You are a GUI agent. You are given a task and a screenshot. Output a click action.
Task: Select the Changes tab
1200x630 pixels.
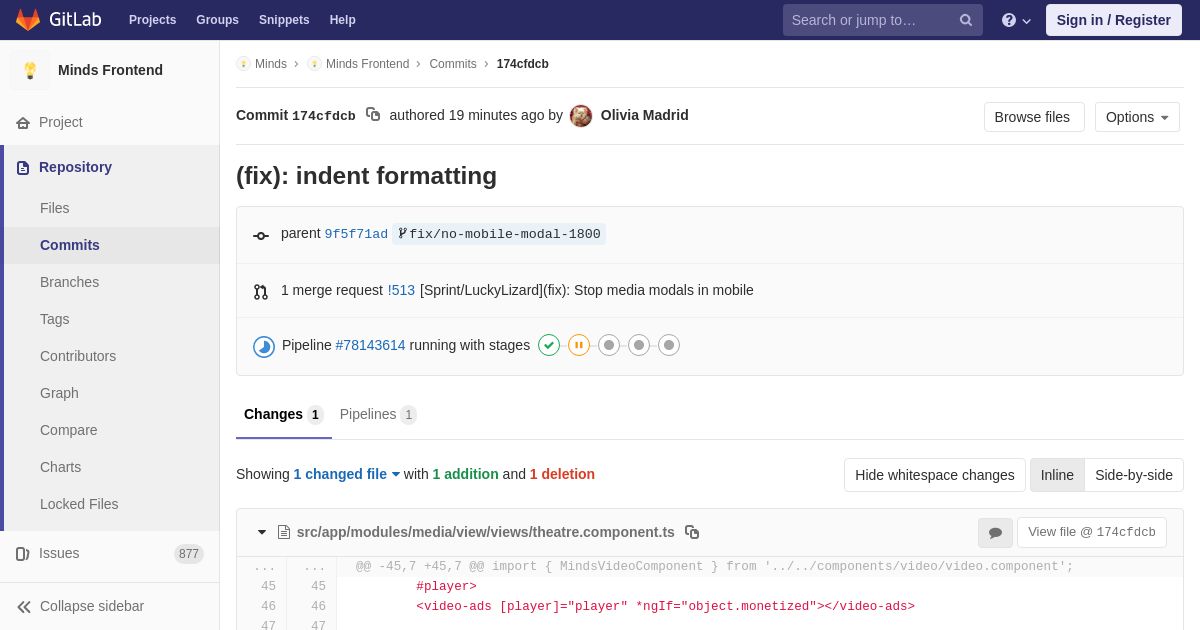click(284, 414)
